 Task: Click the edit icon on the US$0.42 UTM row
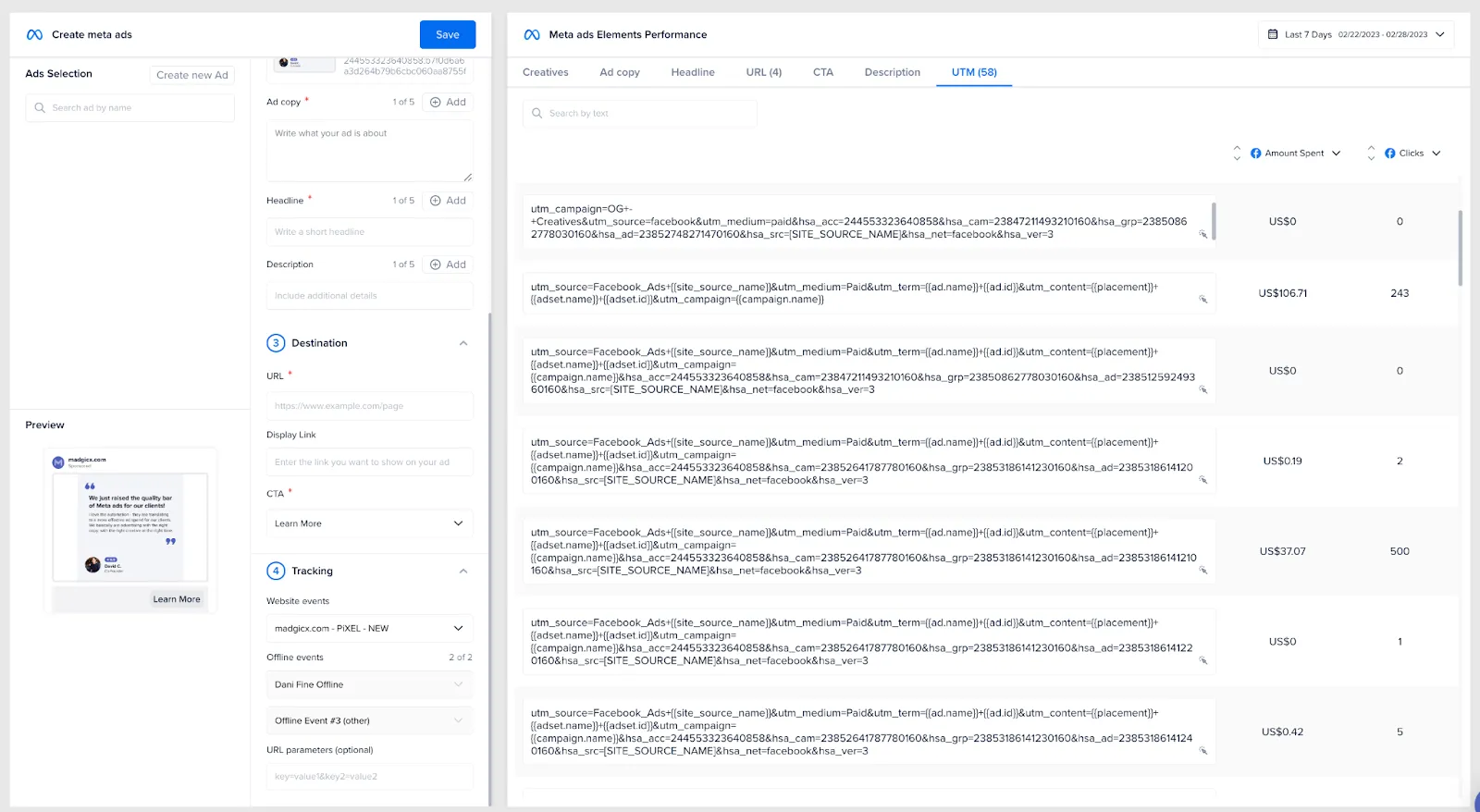point(1203,751)
